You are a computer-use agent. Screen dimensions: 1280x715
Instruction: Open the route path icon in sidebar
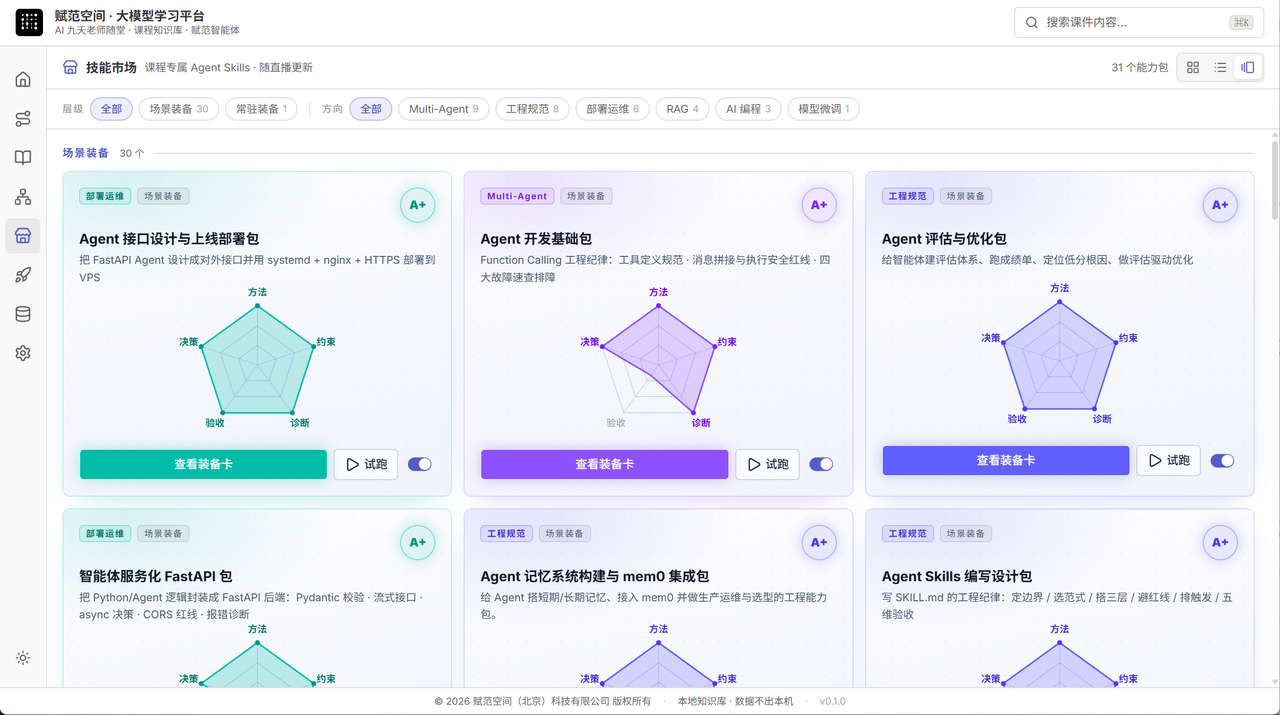[23, 119]
